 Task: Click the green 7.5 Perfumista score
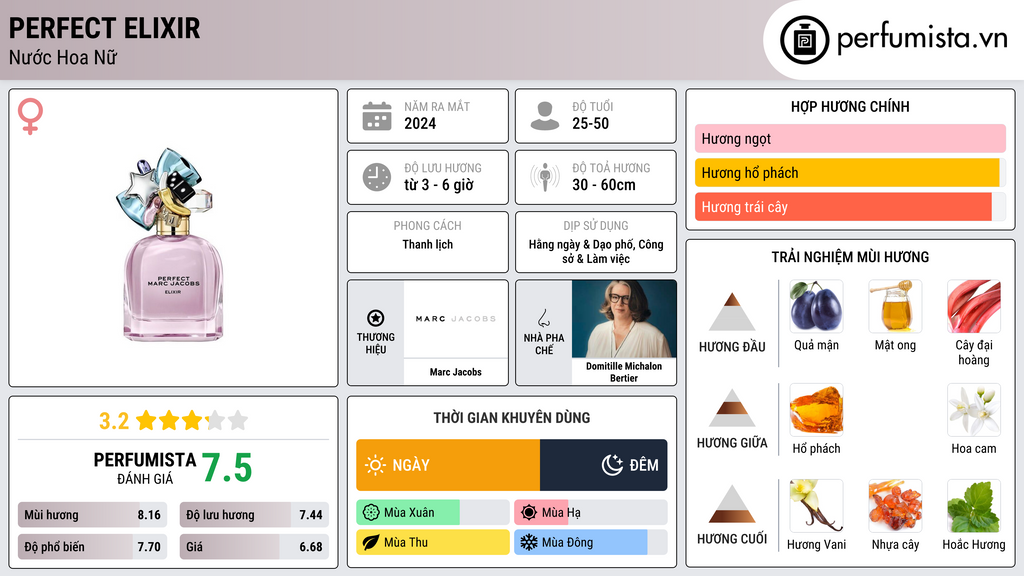point(227,468)
